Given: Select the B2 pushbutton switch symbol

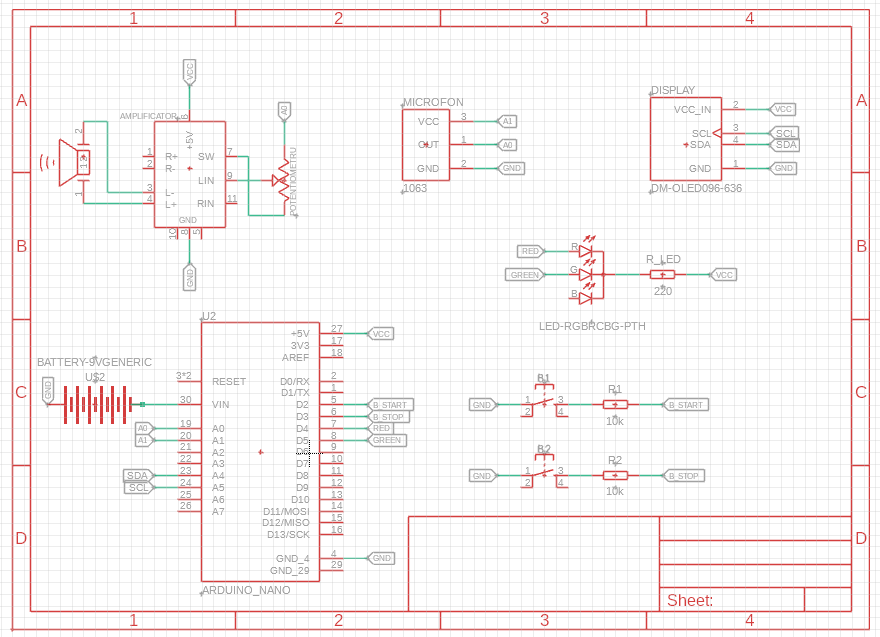Looking at the screenshot, I should tap(544, 475).
